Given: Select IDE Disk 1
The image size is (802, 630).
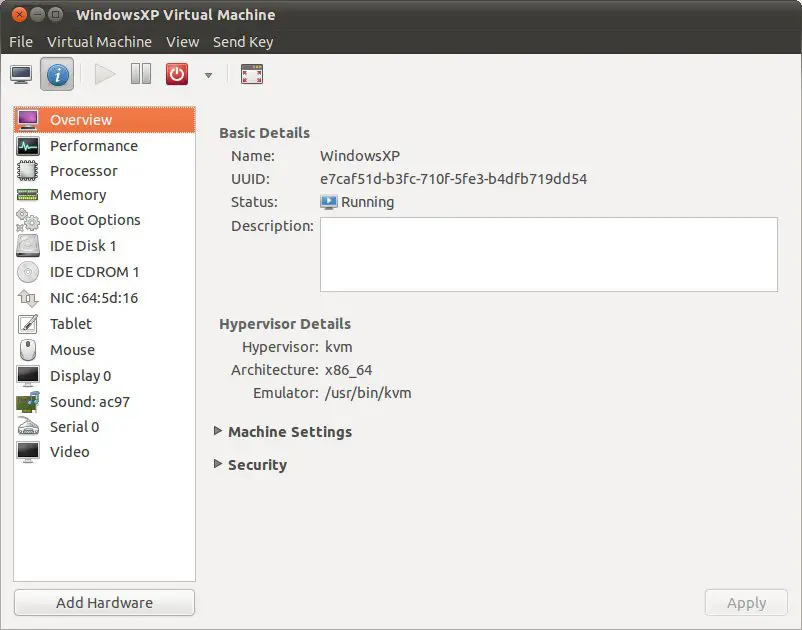Looking at the screenshot, I should tap(82, 246).
